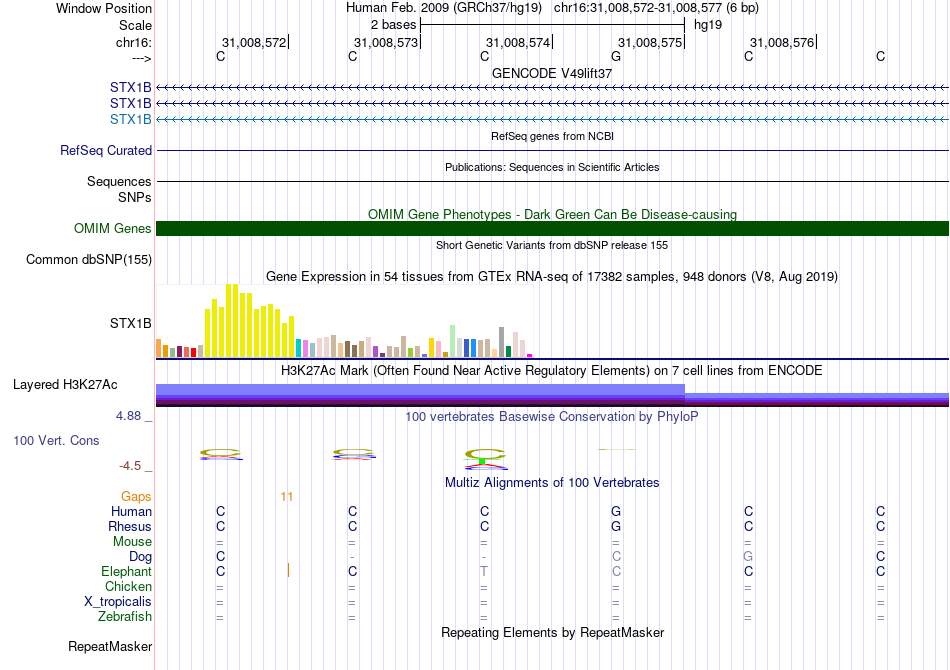The height and width of the screenshot is (670, 950).
Task: Select the Mouse species label
Action: coord(132,542)
